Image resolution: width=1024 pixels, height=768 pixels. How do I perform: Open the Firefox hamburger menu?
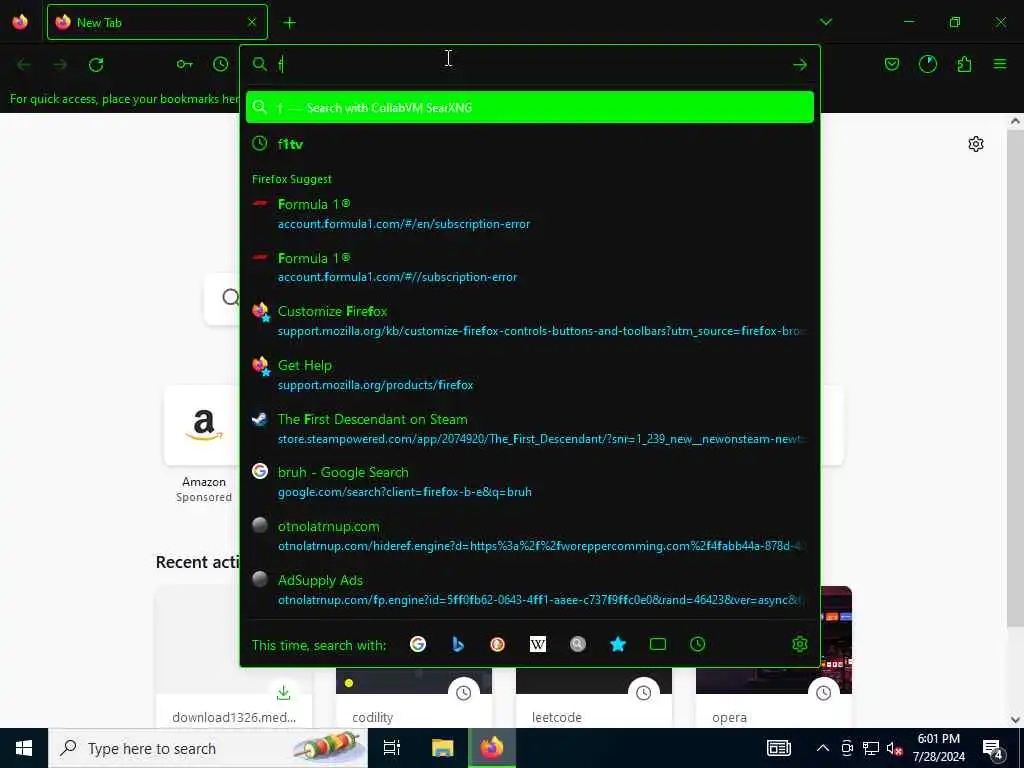pyautogui.click(x=999, y=64)
